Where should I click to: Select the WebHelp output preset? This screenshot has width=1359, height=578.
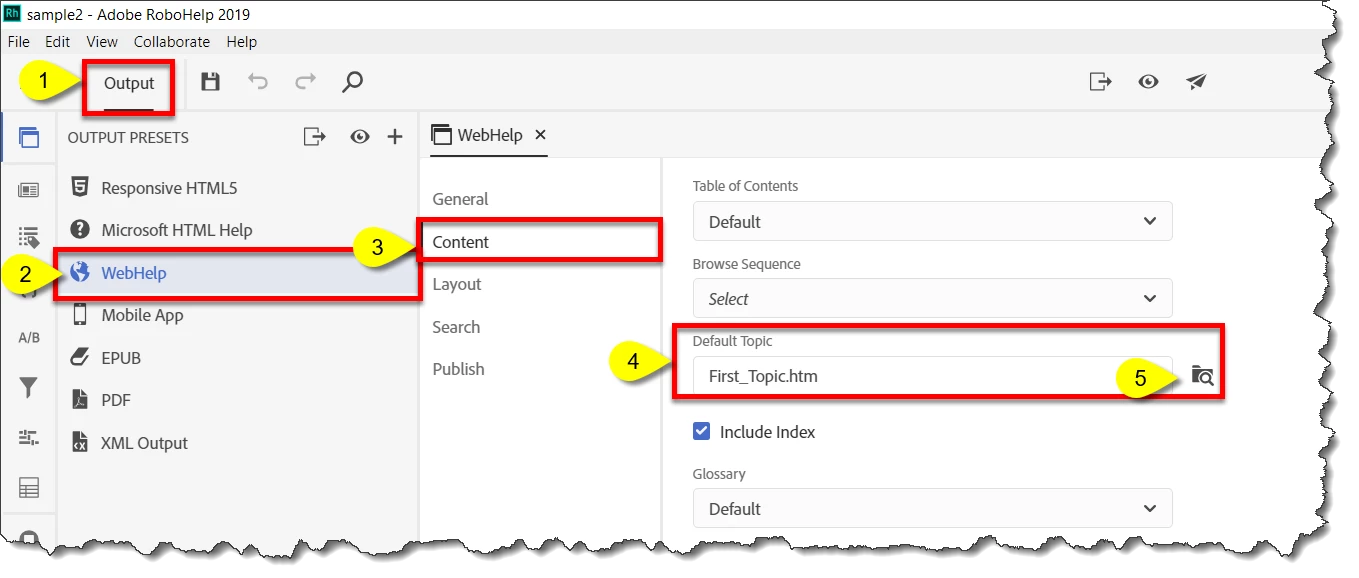238,273
